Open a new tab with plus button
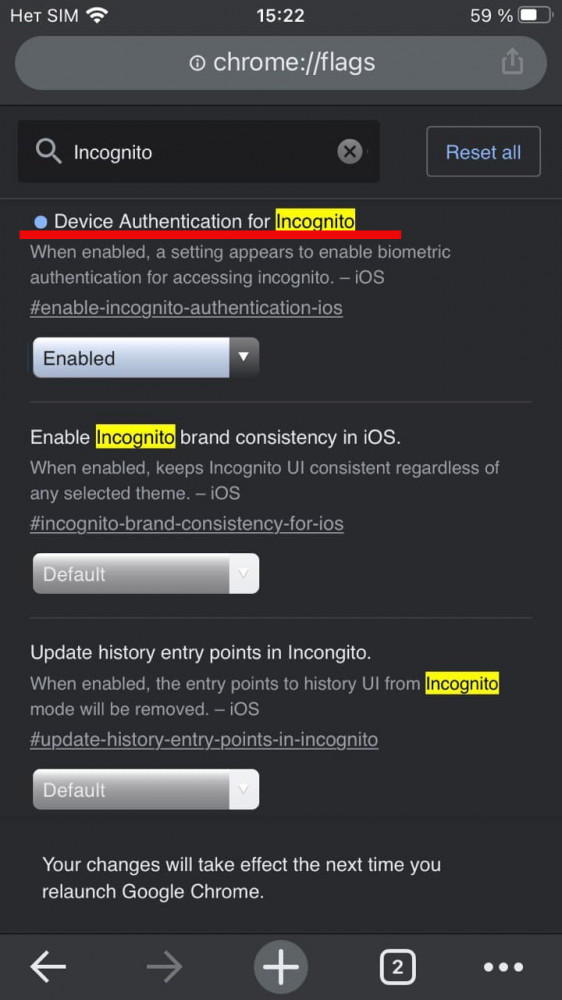Screen dimensions: 562x1000 coord(281,967)
